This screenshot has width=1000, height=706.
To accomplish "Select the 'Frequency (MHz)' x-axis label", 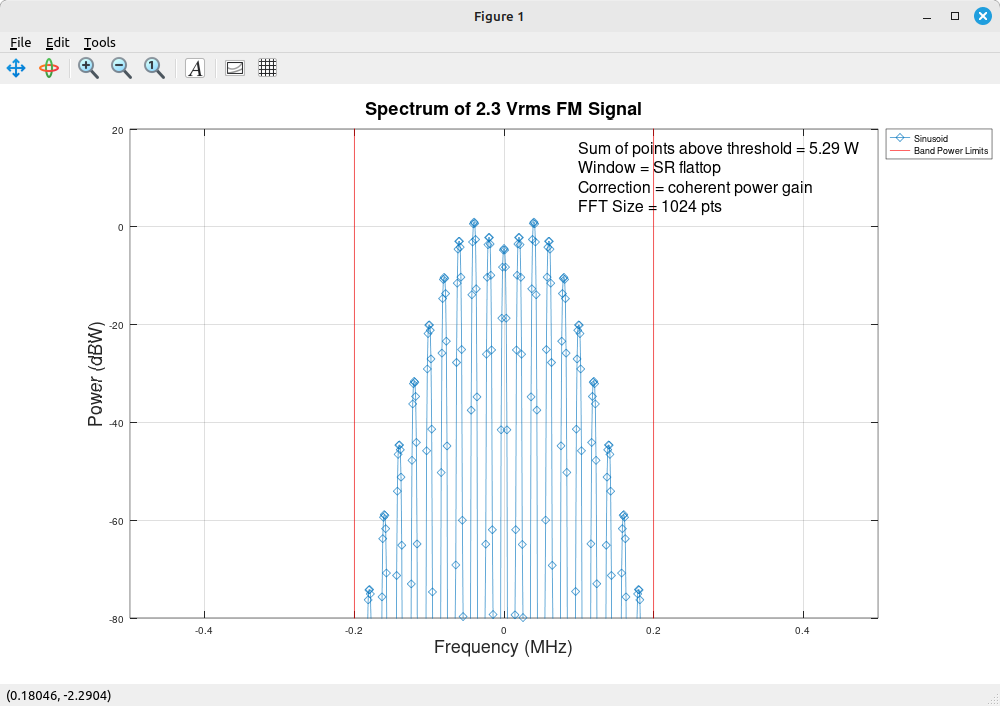I will [503, 647].
